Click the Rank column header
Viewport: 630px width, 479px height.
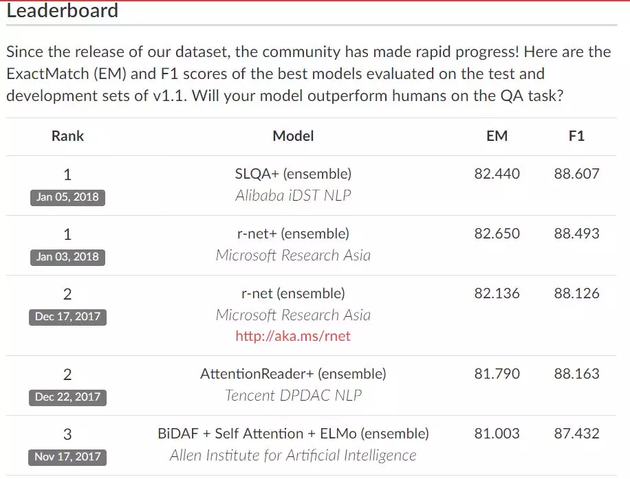(x=68, y=136)
